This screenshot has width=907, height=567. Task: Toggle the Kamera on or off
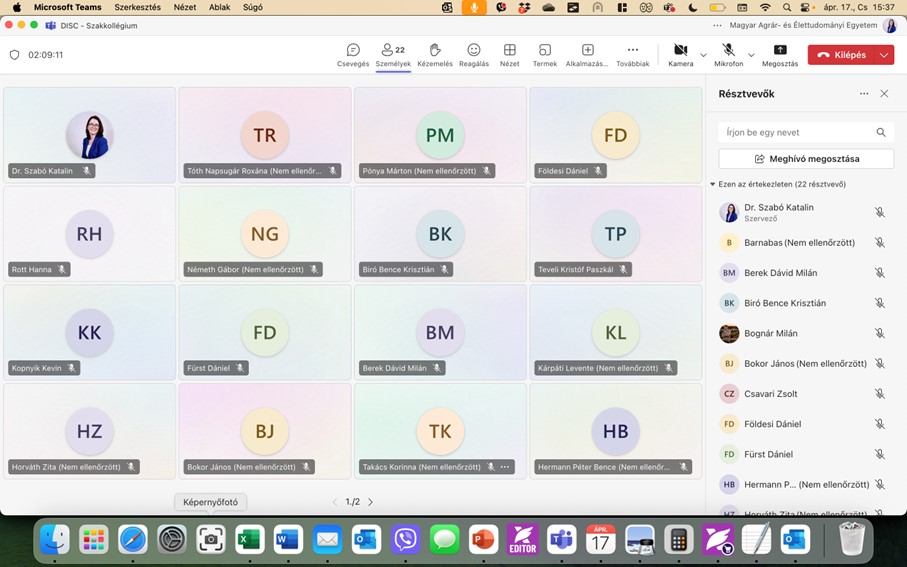pos(680,55)
